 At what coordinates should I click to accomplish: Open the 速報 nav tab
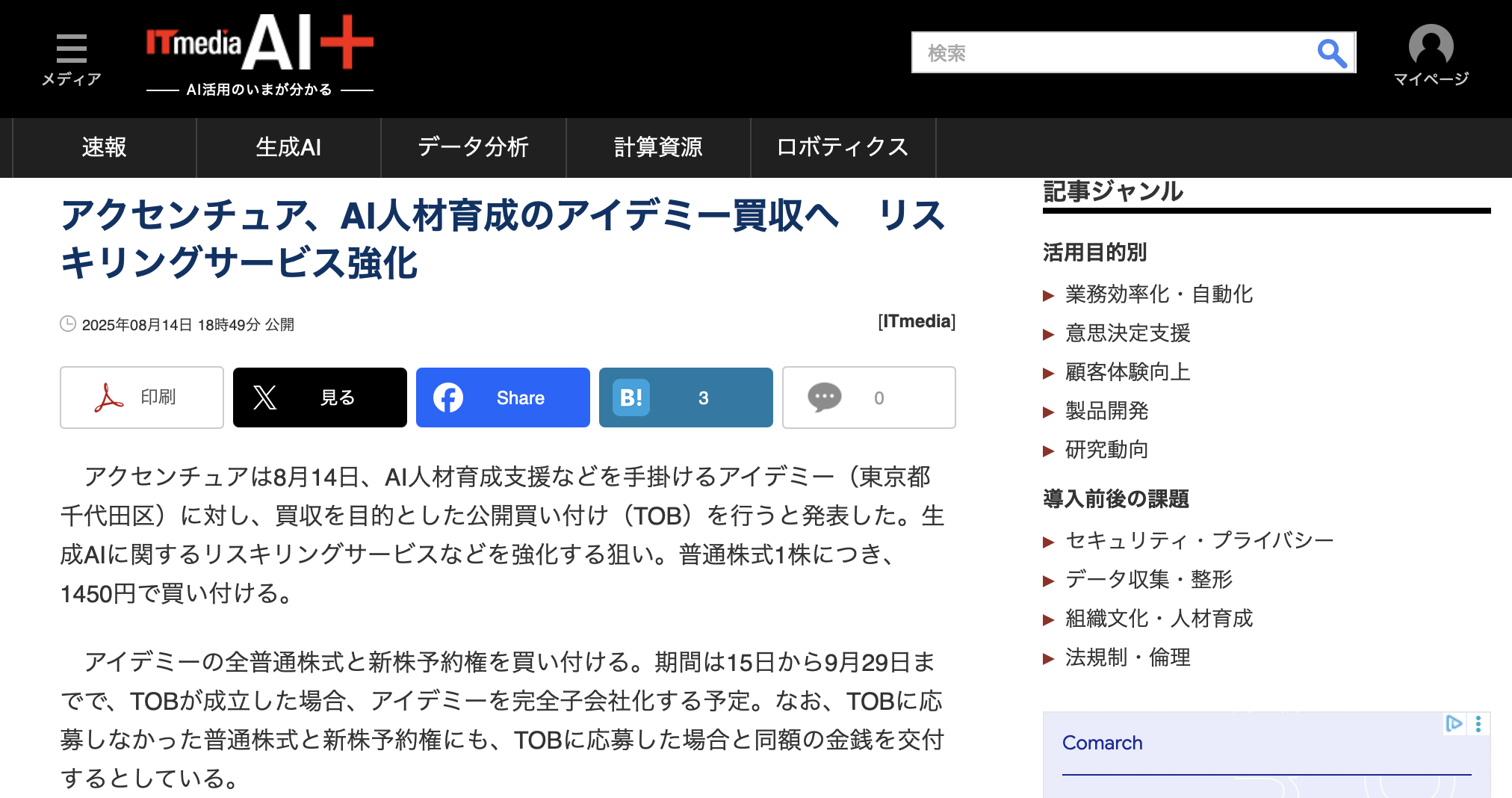coord(105,147)
